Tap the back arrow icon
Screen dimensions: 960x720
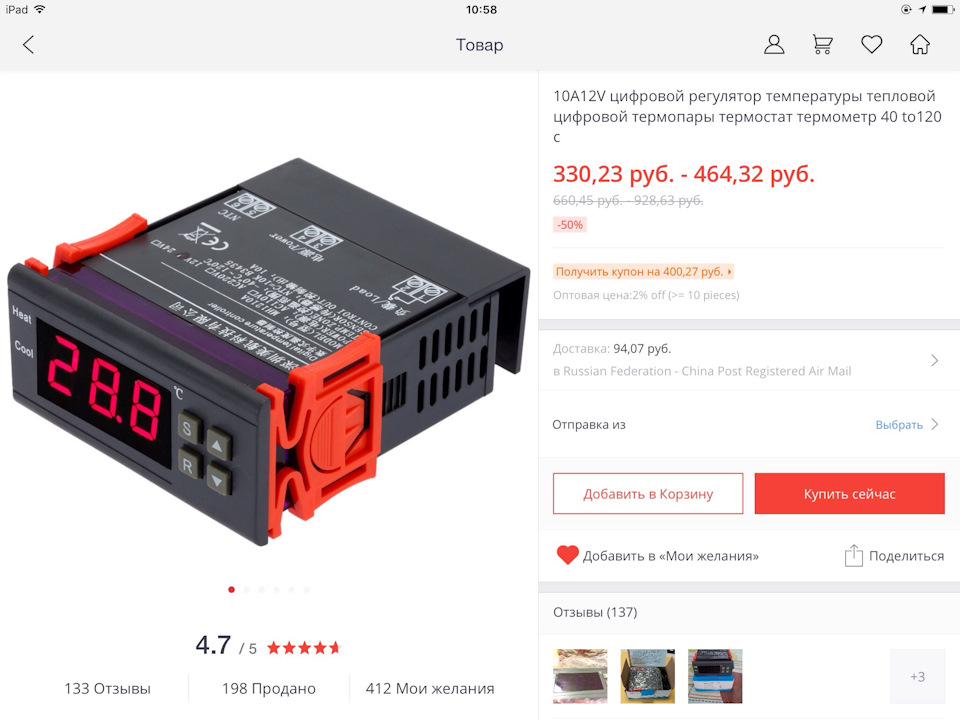coord(28,45)
